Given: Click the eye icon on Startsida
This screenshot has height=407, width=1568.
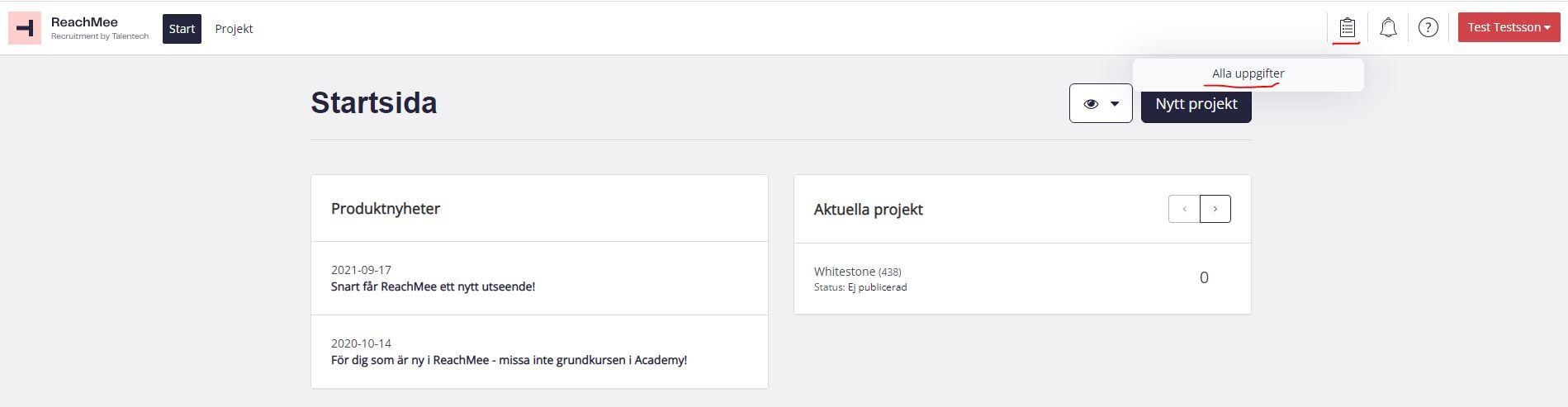Looking at the screenshot, I should (x=1091, y=104).
